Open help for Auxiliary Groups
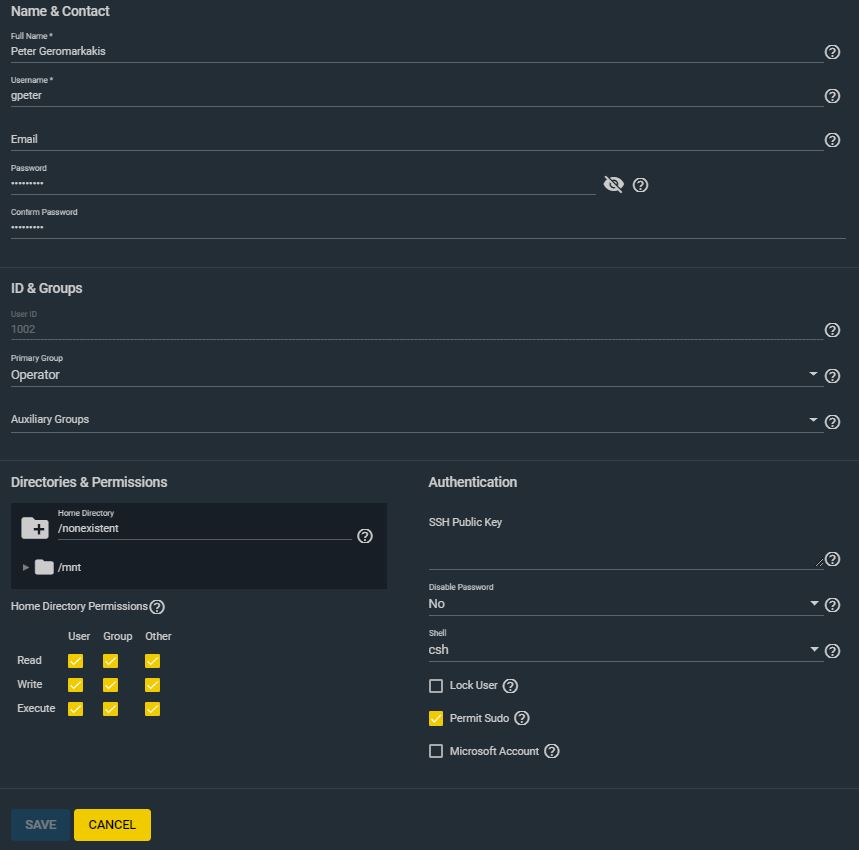Viewport: 859px width, 850px height. click(832, 422)
